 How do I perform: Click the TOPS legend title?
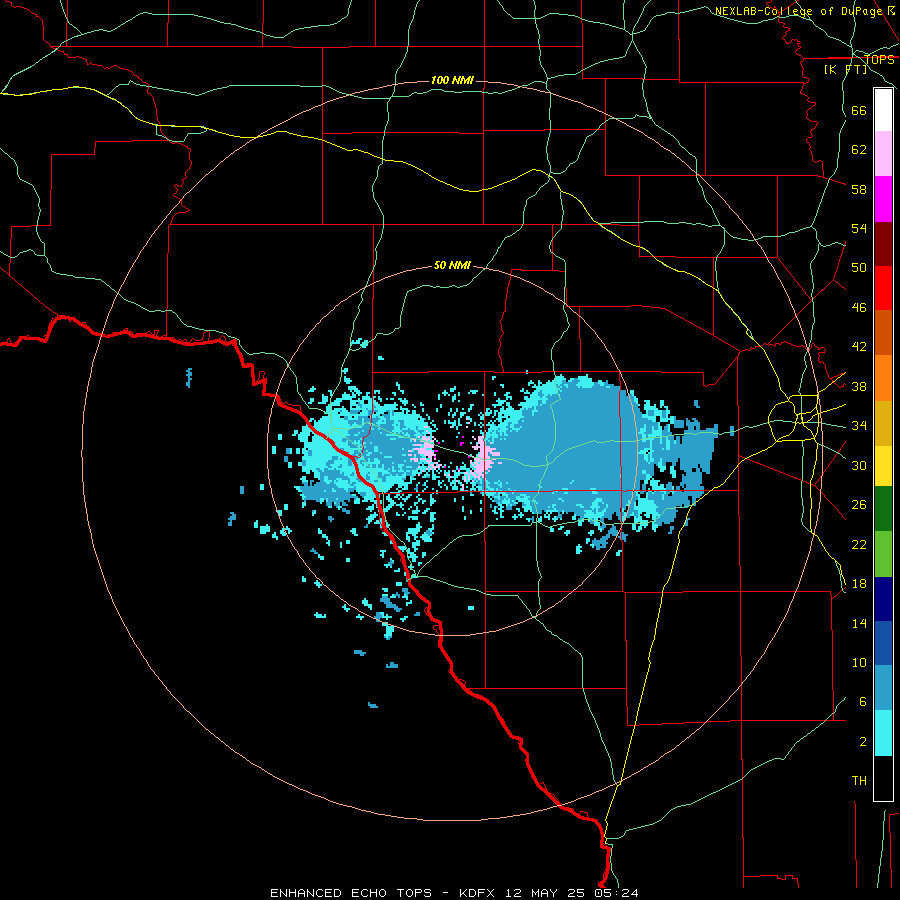879,59
